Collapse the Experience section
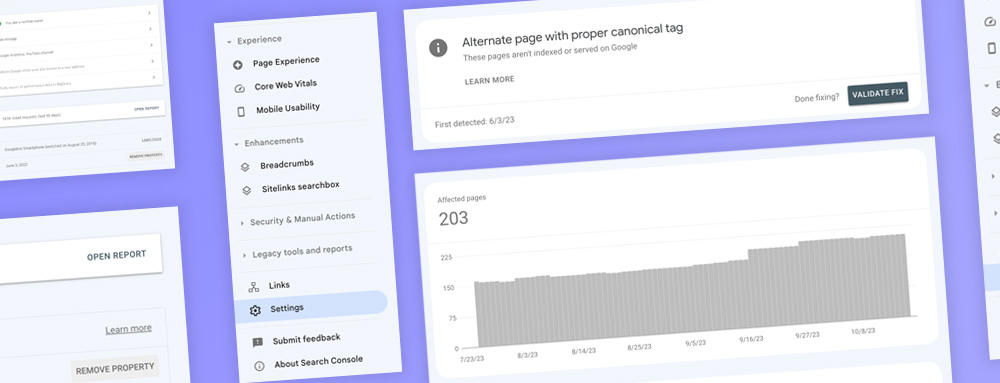1000x383 pixels. point(229,42)
